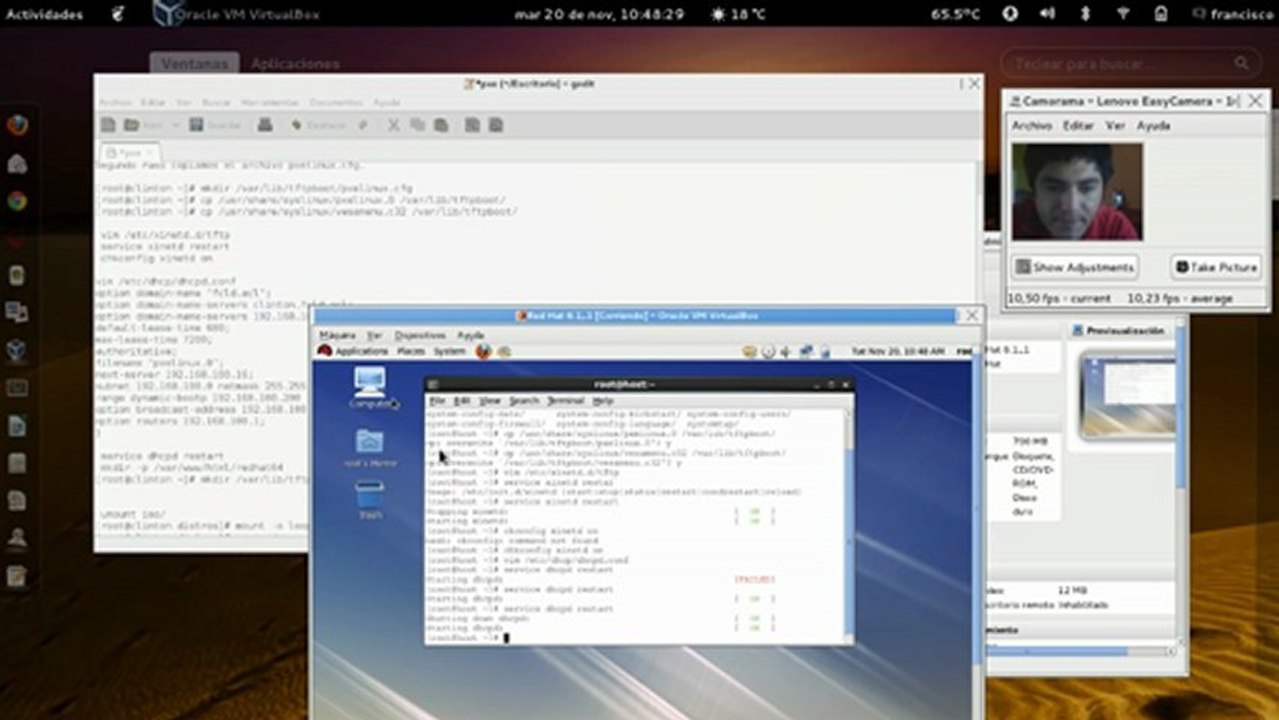Viewport: 1279px width, 720px height.
Task: Switch to the Ventanas tab
Action: point(195,63)
